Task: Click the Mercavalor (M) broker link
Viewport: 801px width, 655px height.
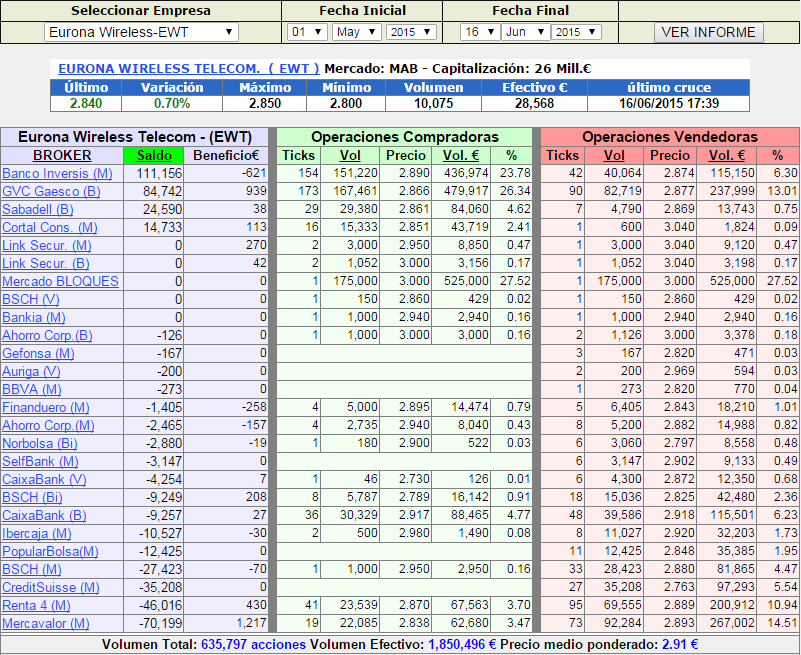Action: click(46, 623)
